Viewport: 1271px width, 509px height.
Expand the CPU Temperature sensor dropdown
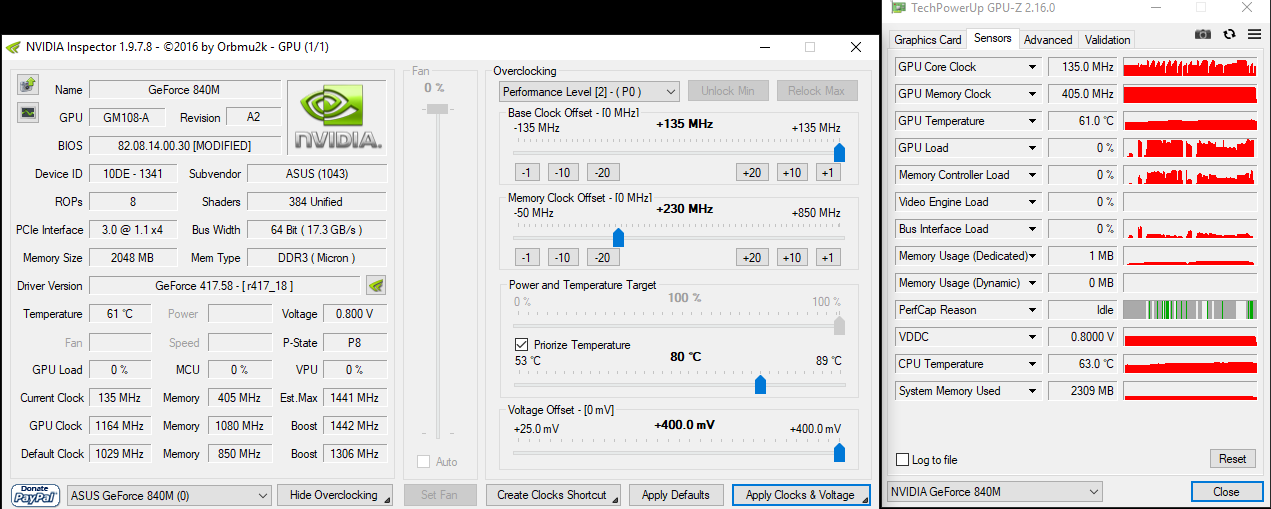(1033, 364)
